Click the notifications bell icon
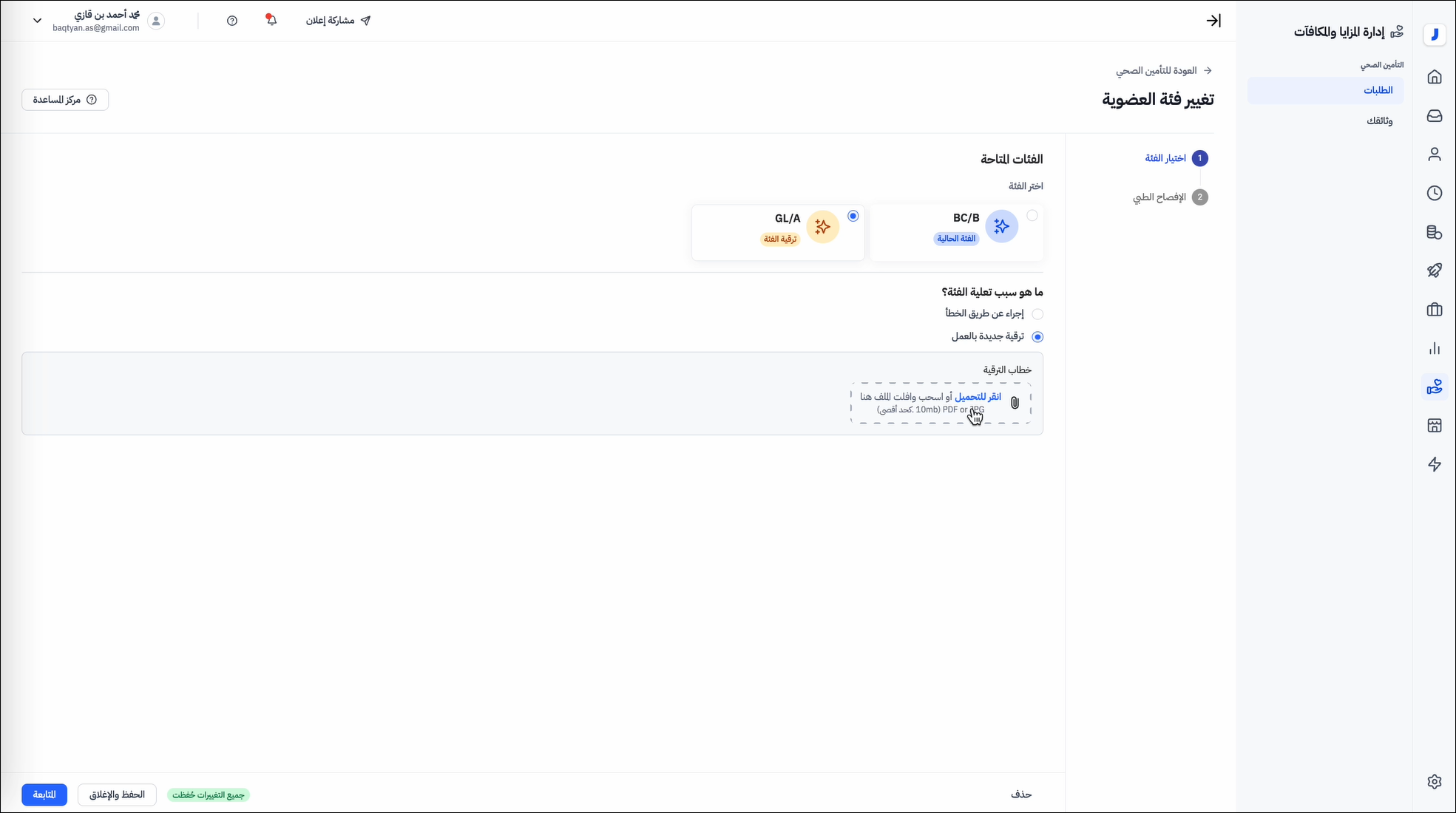 pos(271,21)
